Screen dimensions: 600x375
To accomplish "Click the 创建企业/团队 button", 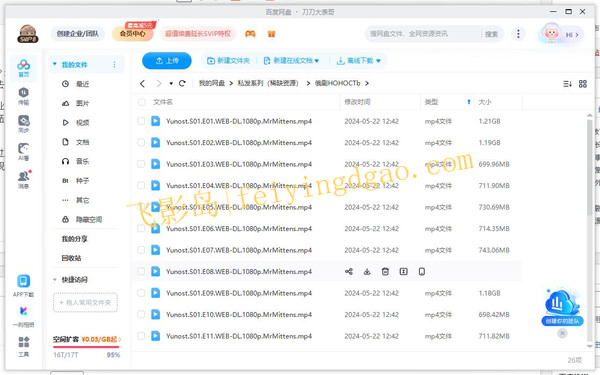I will [78, 34].
